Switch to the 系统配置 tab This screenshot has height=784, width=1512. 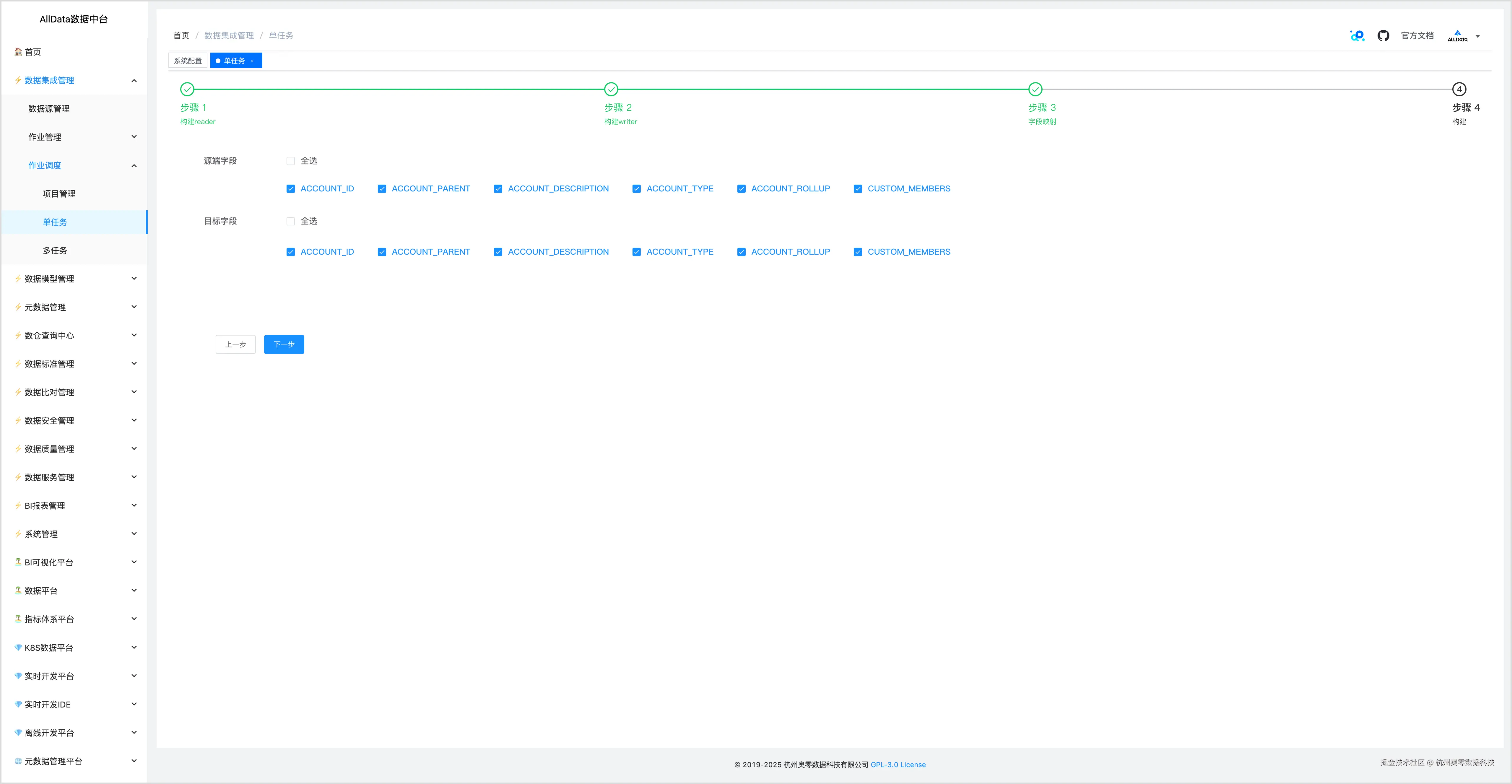188,61
